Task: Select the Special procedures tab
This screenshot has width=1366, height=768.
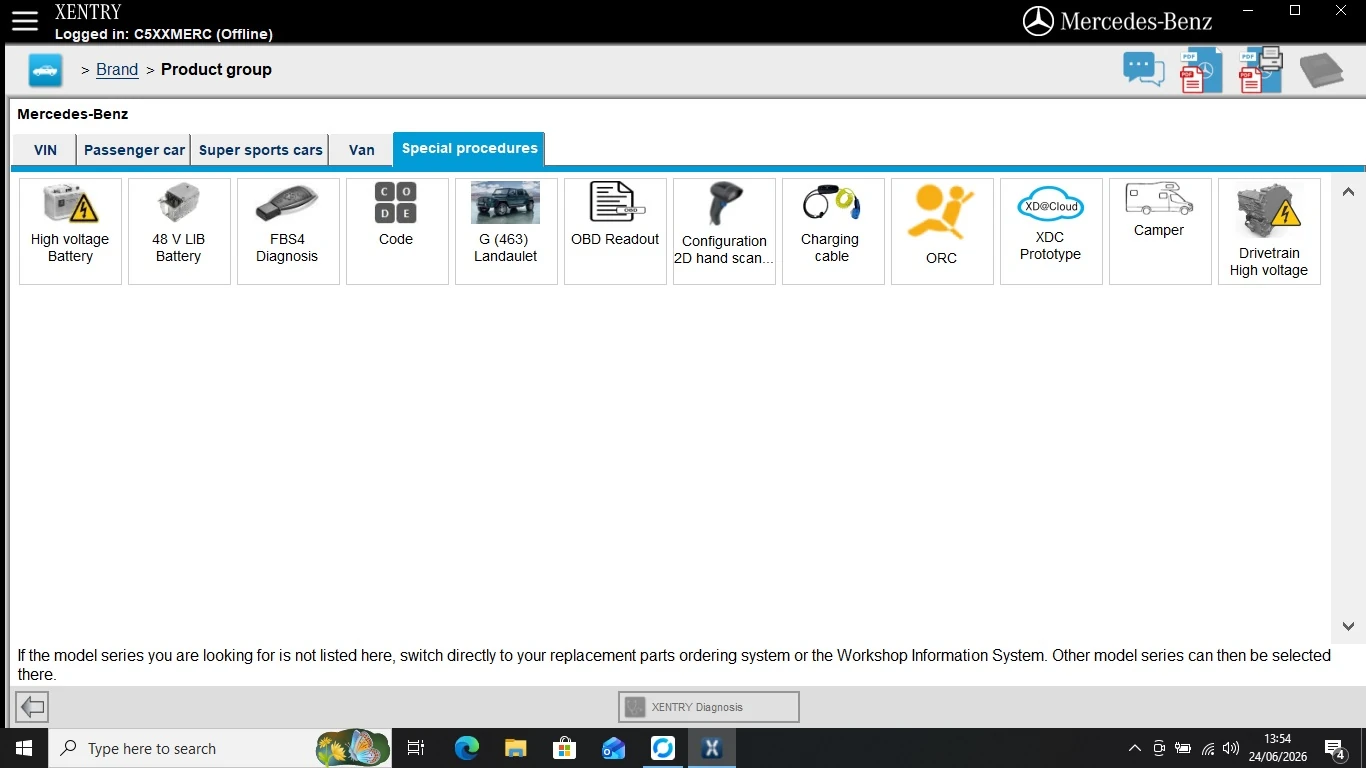Action: point(469,148)
